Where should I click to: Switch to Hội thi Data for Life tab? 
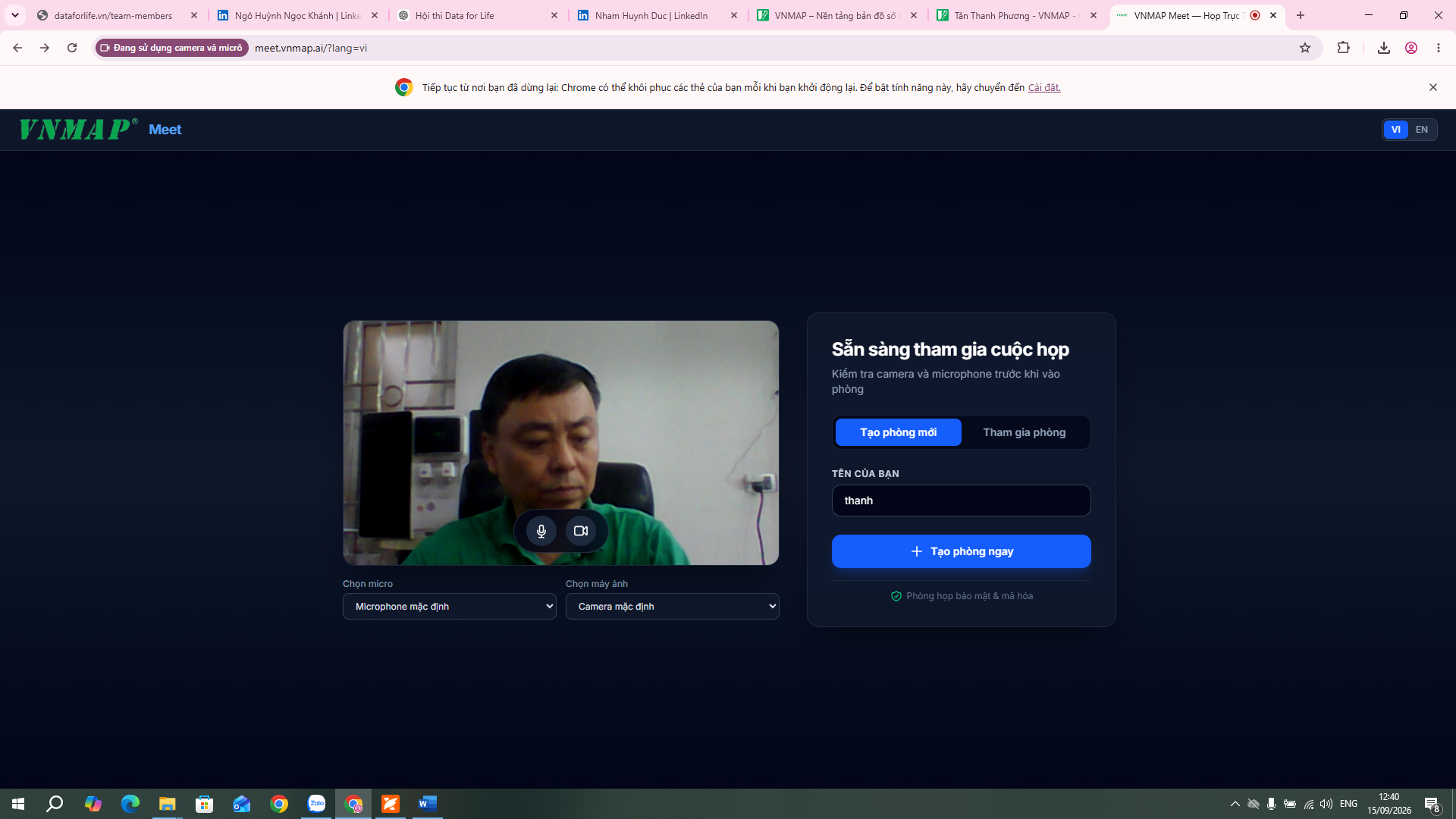point(476,15)
